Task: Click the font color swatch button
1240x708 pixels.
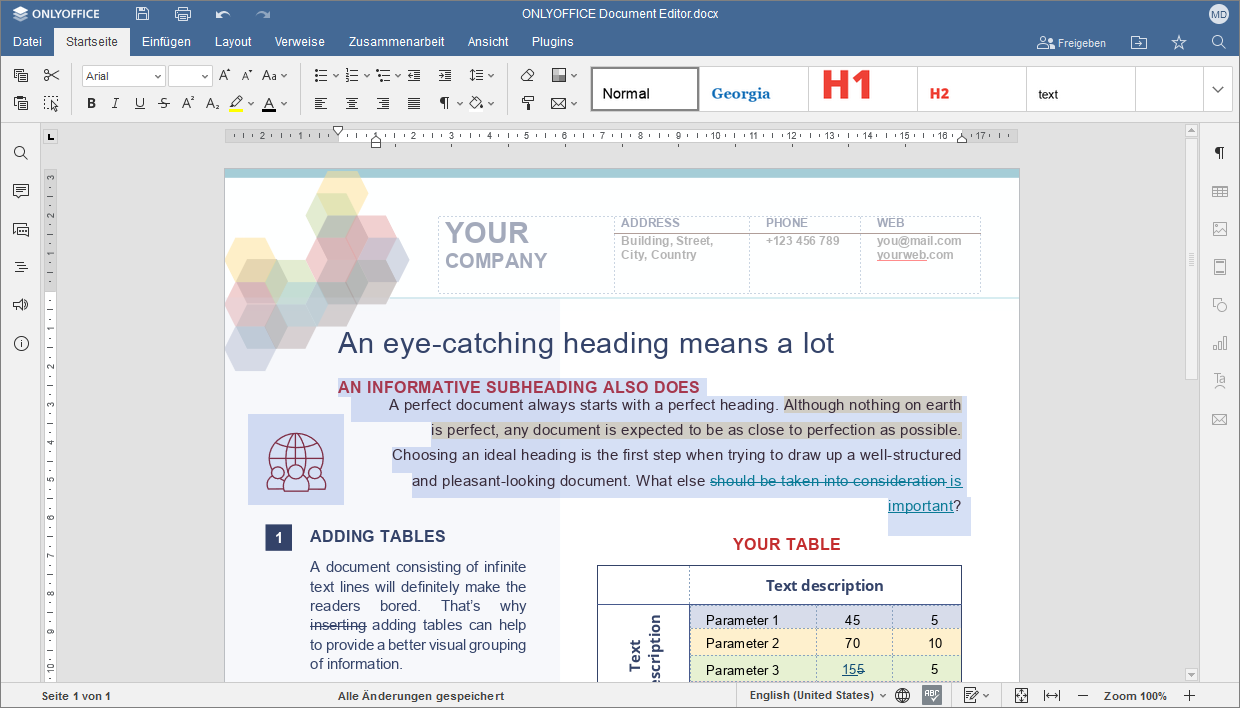Action: pyautogui.click(x=268, y=103)
